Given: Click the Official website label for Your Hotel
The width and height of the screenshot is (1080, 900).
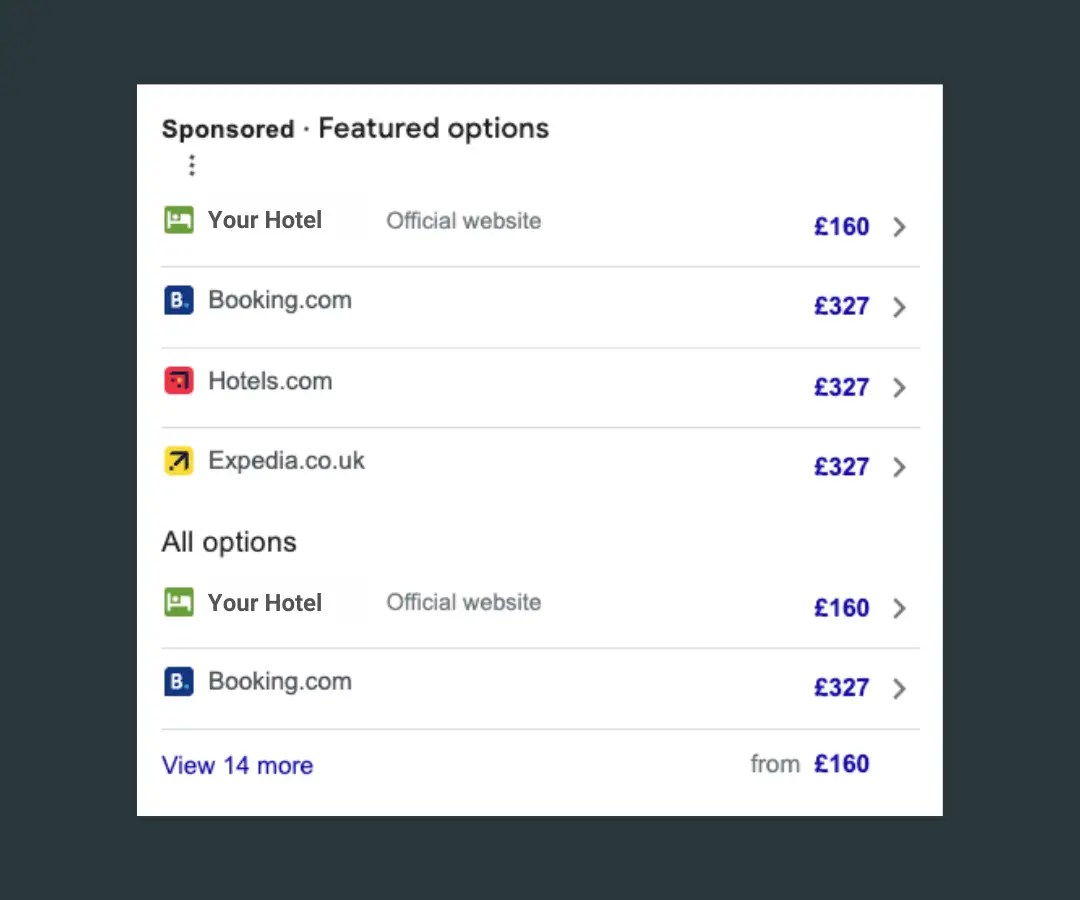Looking at the screenshot, I should (463, 220).
